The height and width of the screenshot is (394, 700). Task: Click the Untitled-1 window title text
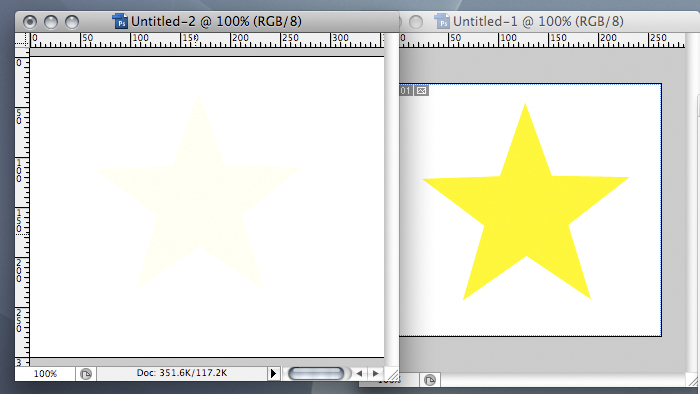coord(538,21)
